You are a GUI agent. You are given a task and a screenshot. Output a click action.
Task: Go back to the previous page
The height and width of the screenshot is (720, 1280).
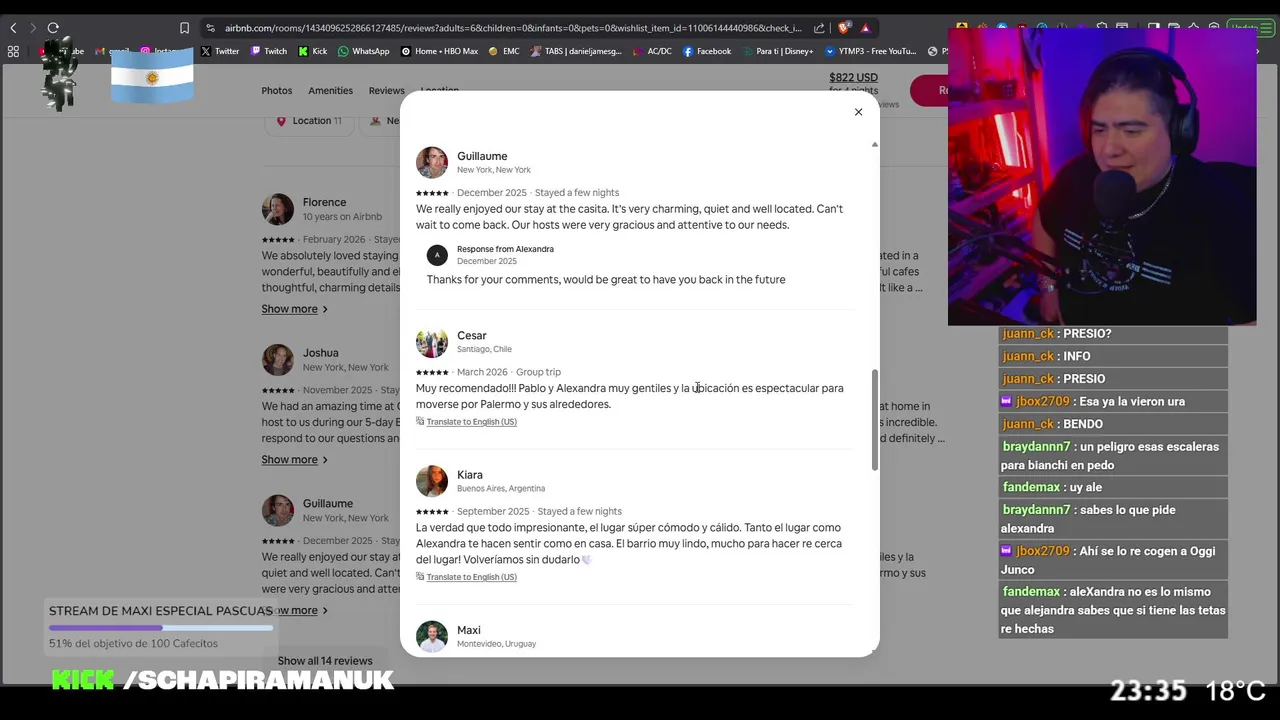pos(13,28)
